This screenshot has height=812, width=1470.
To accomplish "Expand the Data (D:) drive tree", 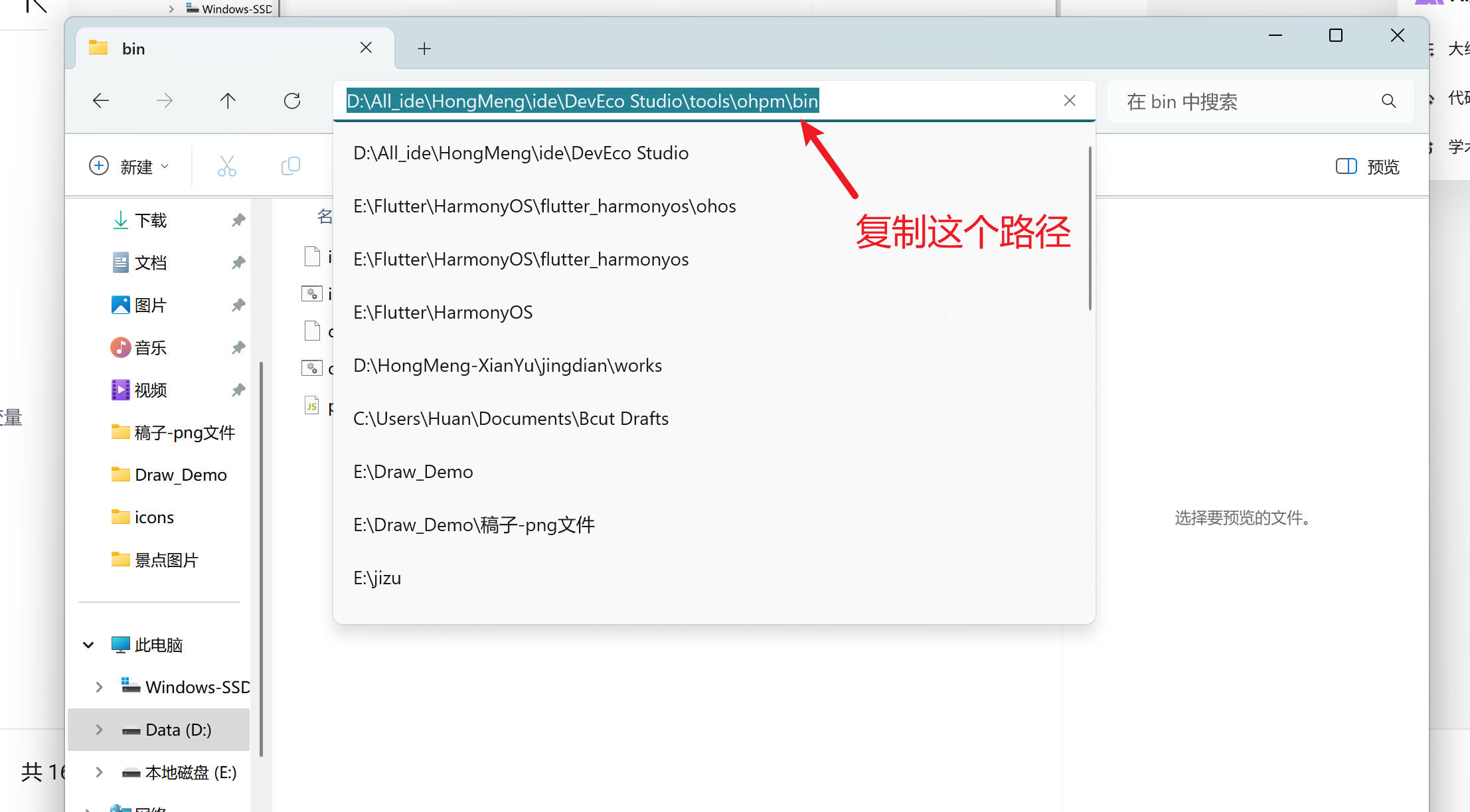I will coord(99,730).
